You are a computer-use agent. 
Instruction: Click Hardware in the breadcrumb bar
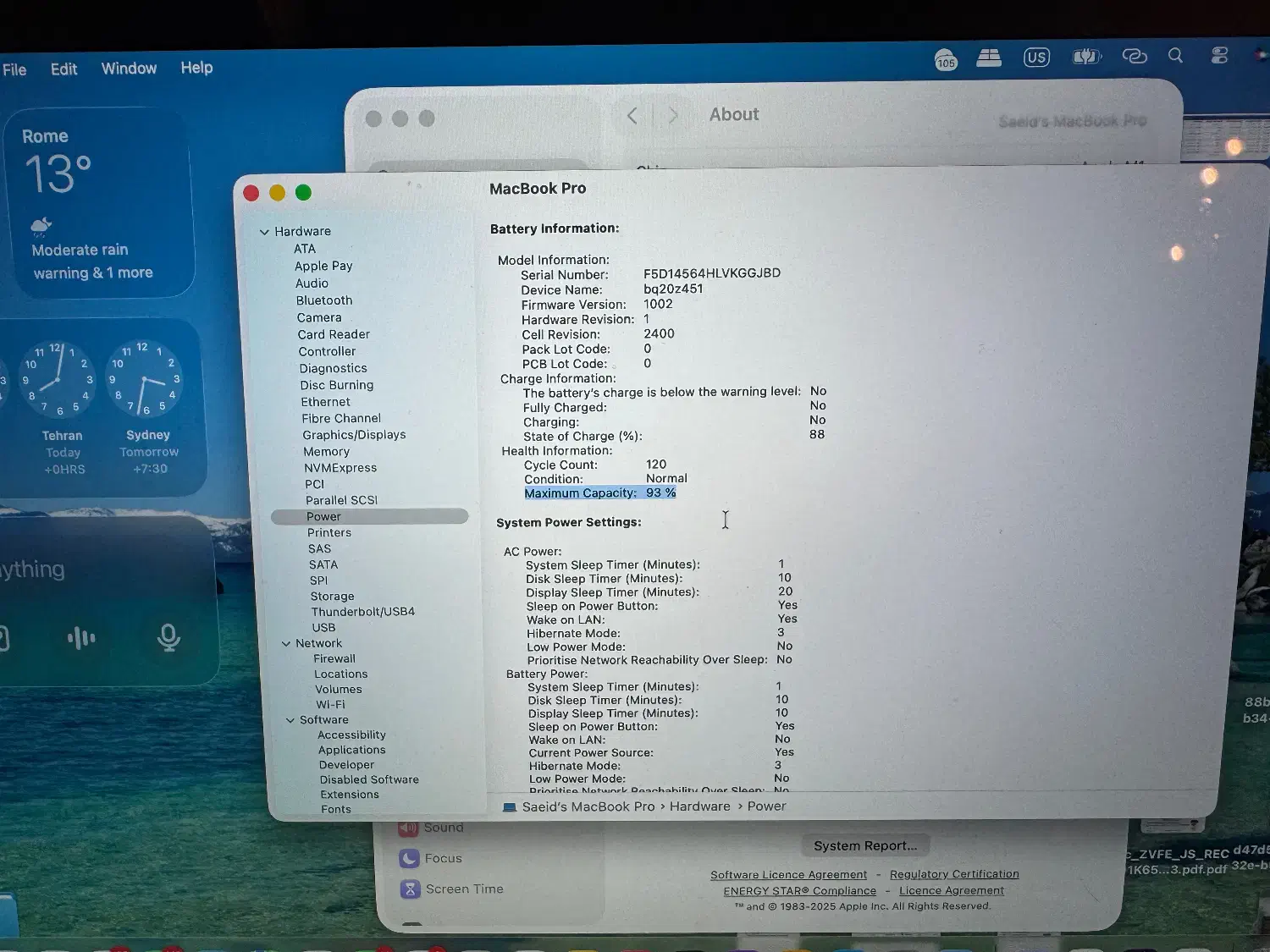click(x=698, y=806)
